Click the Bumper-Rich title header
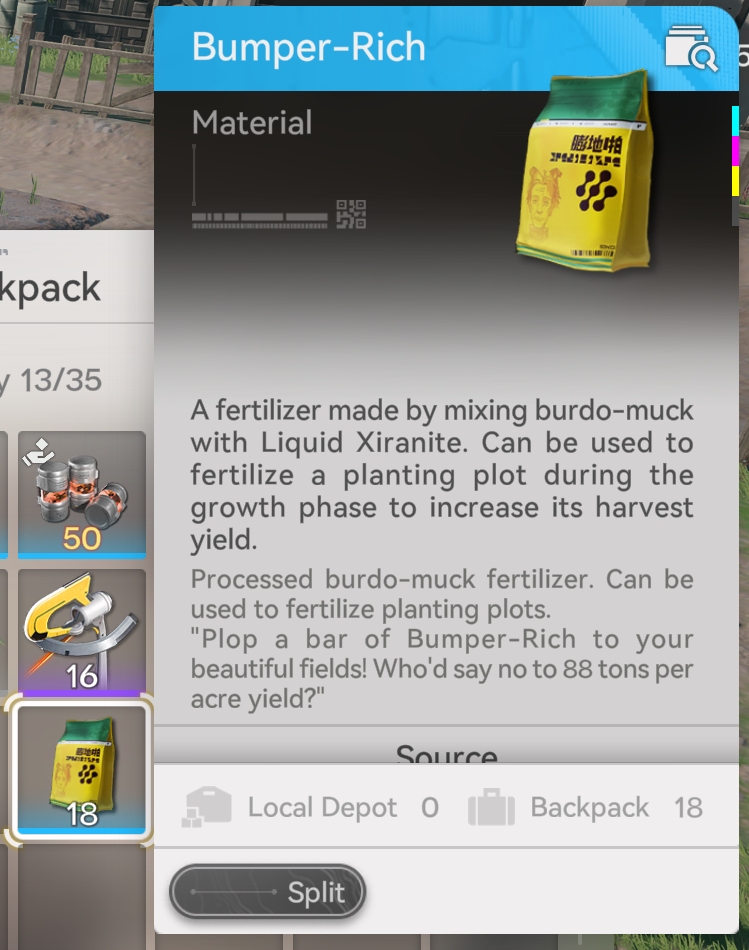 308,47
